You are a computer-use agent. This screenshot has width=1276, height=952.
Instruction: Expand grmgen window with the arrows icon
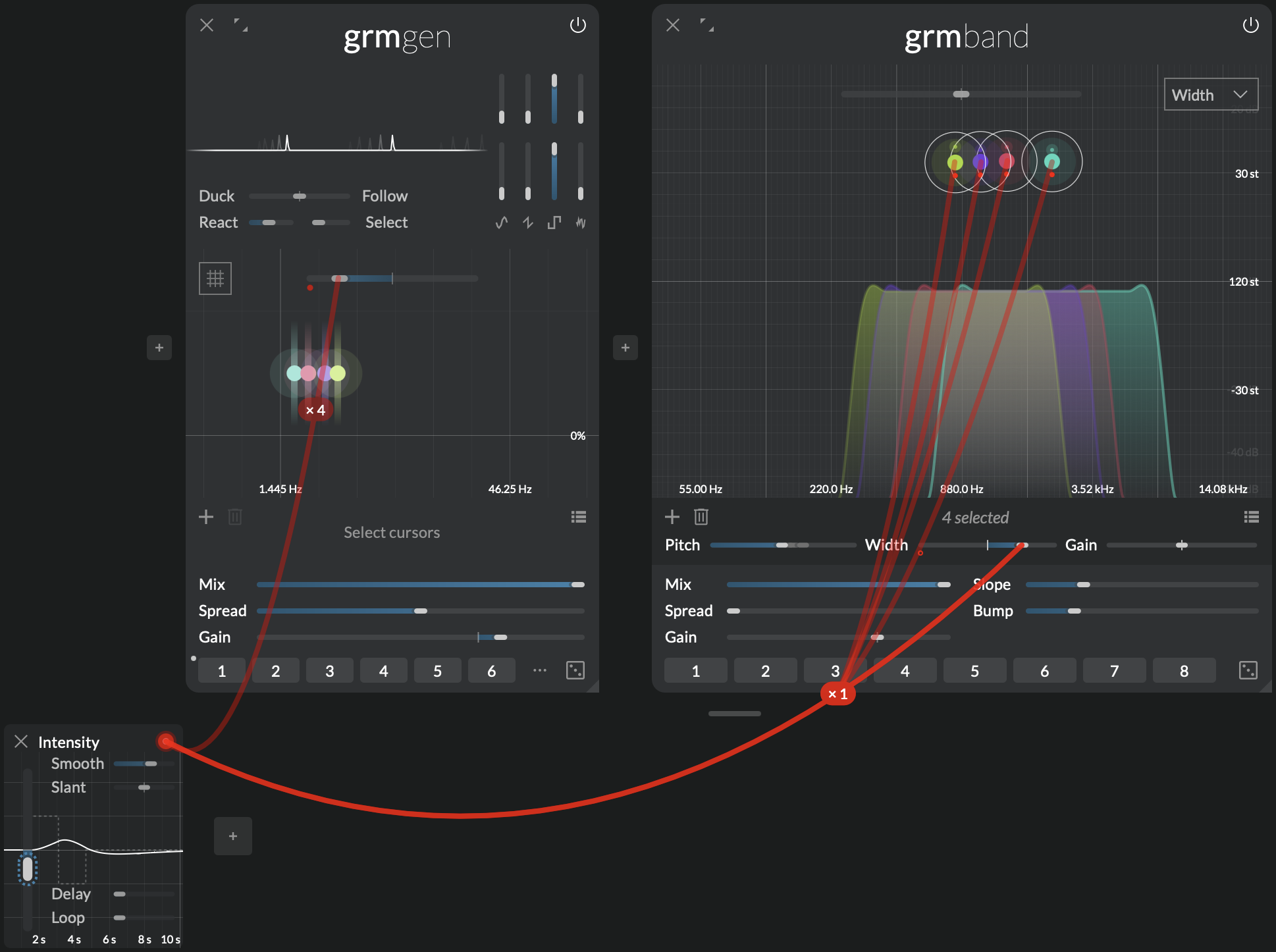click(241, 25)
